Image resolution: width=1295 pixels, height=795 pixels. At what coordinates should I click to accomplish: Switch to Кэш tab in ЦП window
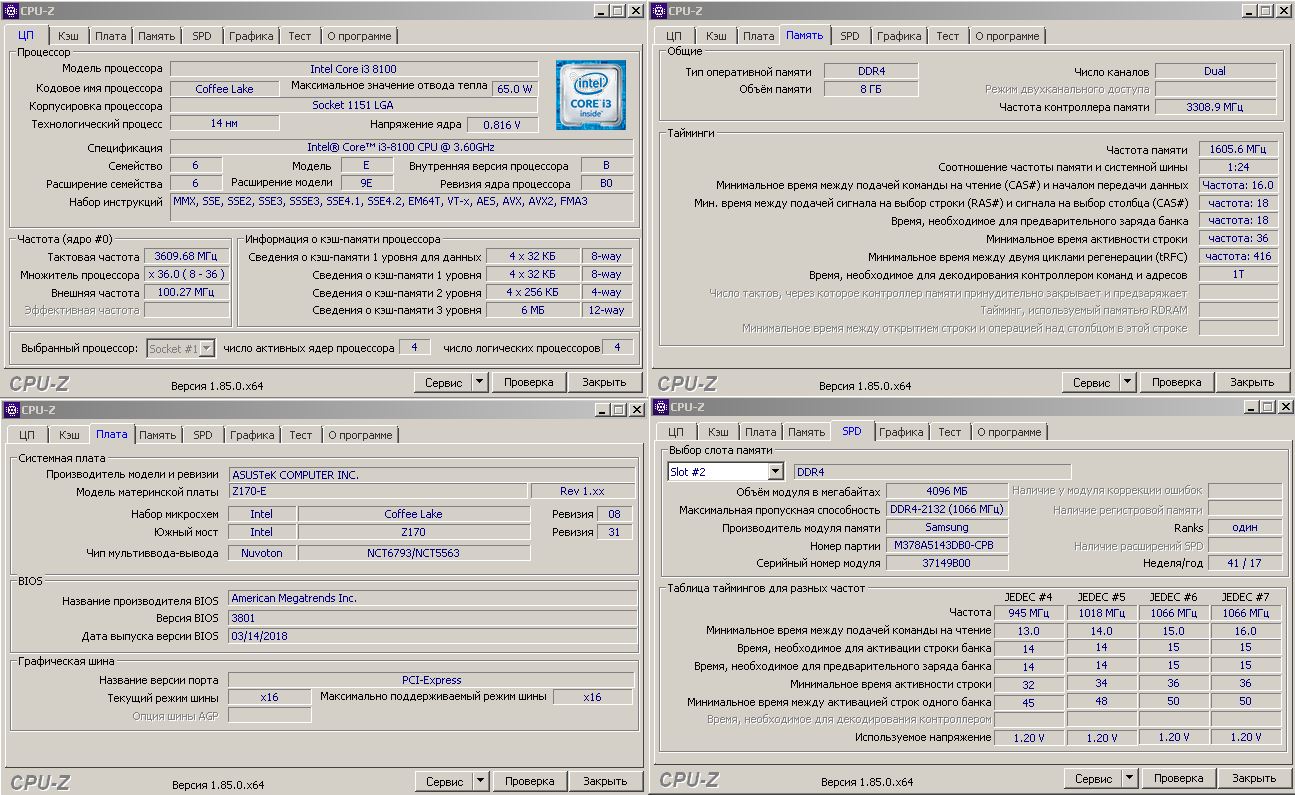coord(68,36)
